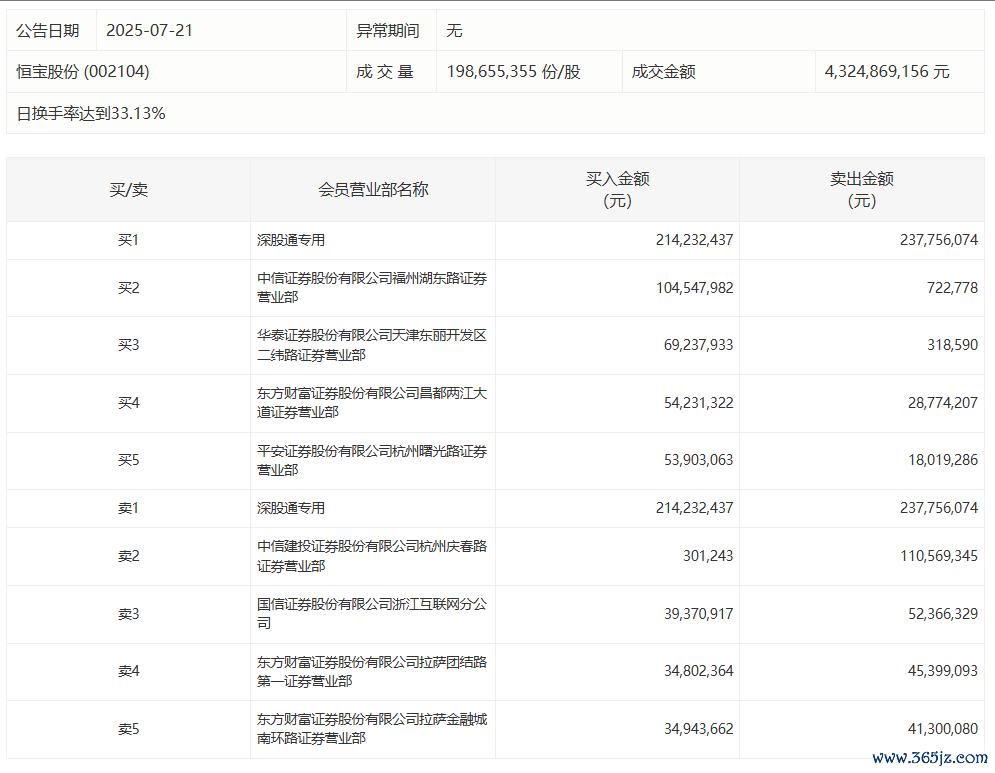This screenshot has width=995, height=773.
Task: Click 中信证券福州湖东路证券营业部 name cell
Action: coord(372,288)
